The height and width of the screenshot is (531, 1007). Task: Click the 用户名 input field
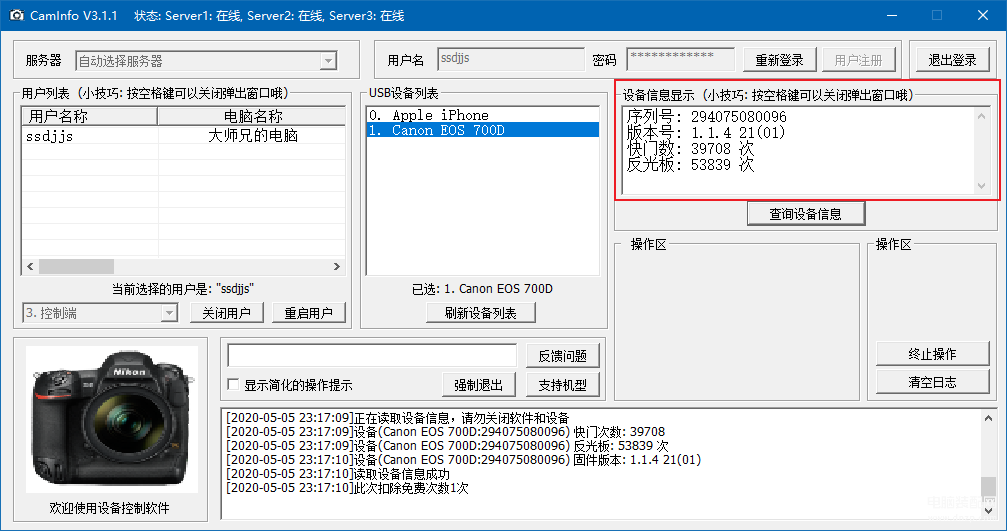[x=511, y=59]
